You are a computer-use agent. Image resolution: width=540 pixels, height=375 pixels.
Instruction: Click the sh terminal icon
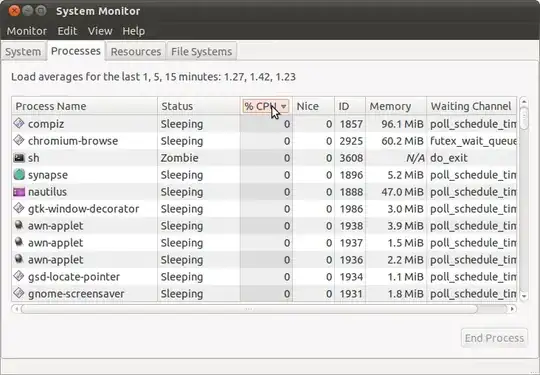coord(19,158)
